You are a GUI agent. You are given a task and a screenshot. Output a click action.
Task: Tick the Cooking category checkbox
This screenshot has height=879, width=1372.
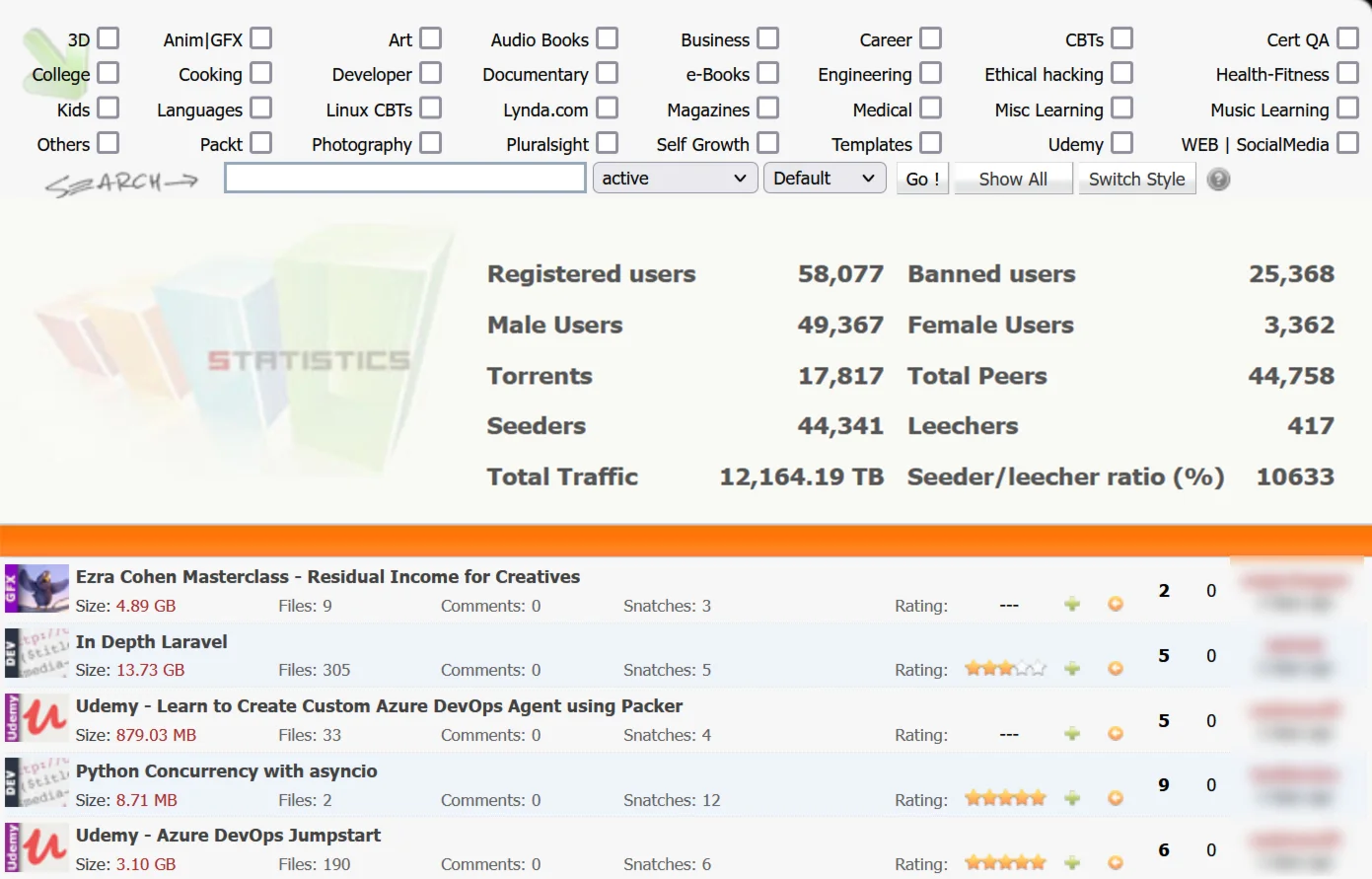260,73
